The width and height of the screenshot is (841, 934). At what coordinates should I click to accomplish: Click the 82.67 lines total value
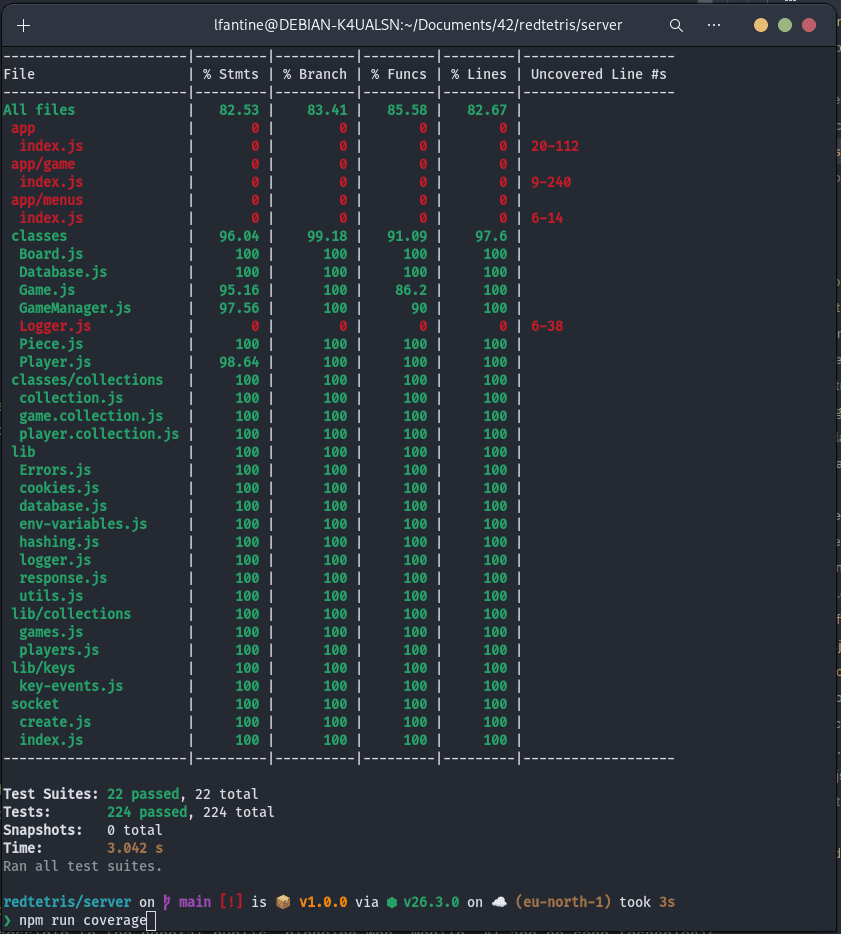[487, 110]
